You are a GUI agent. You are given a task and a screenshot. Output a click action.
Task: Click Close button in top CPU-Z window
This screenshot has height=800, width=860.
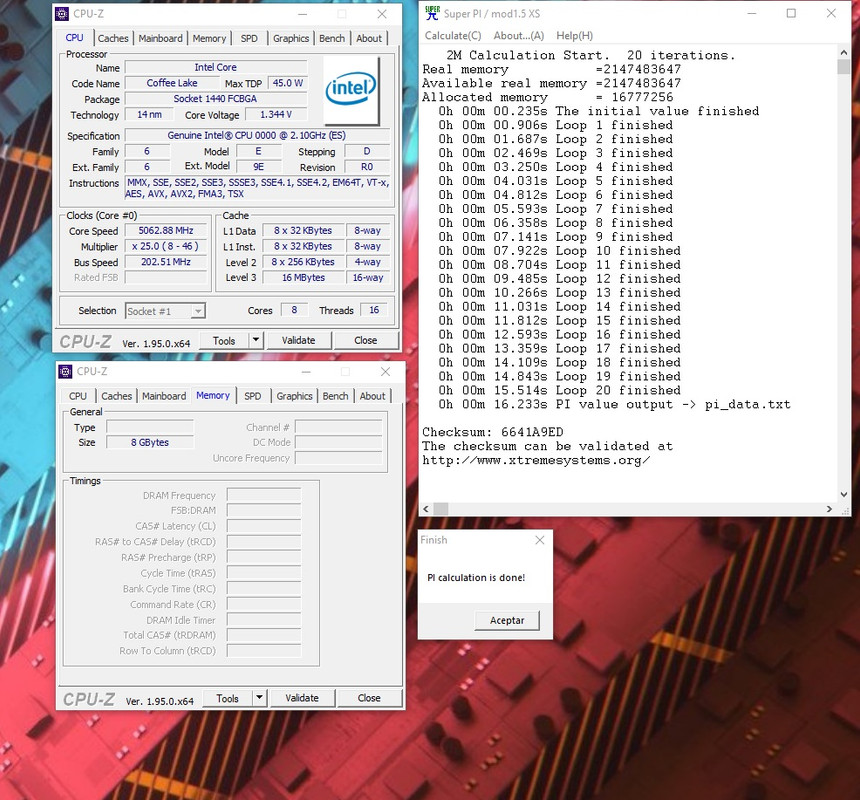click(x=365, y=341)
